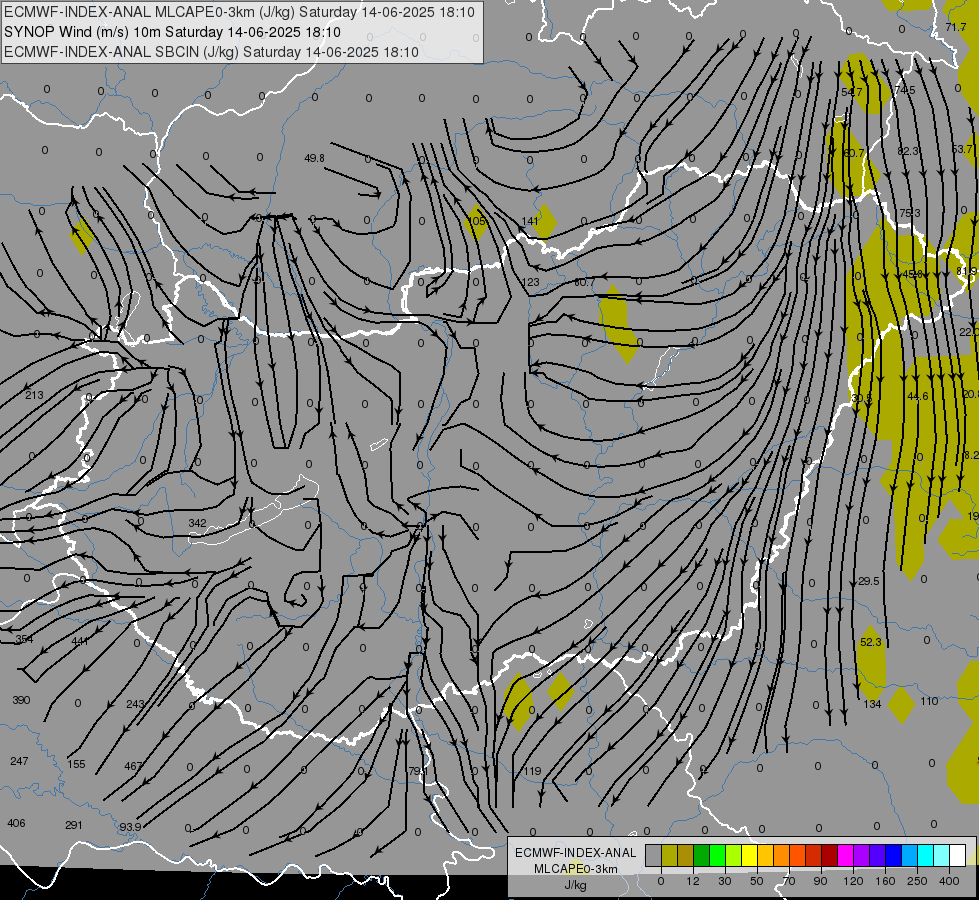Click the map value 467
The height and width of the screenshot is (900, 979).
pos(134,766)
